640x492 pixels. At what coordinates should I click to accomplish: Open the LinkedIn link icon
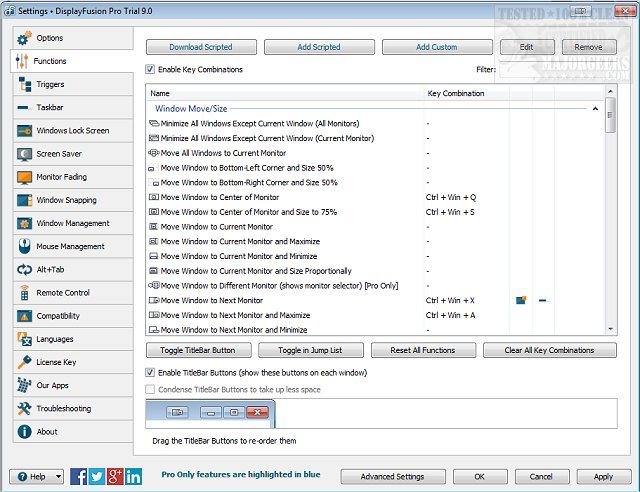(133, 476)
